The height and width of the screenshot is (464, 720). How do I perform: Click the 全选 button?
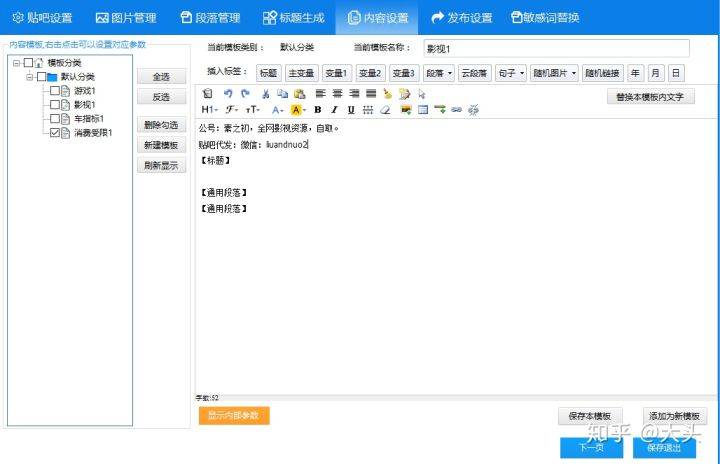[162, 77]
